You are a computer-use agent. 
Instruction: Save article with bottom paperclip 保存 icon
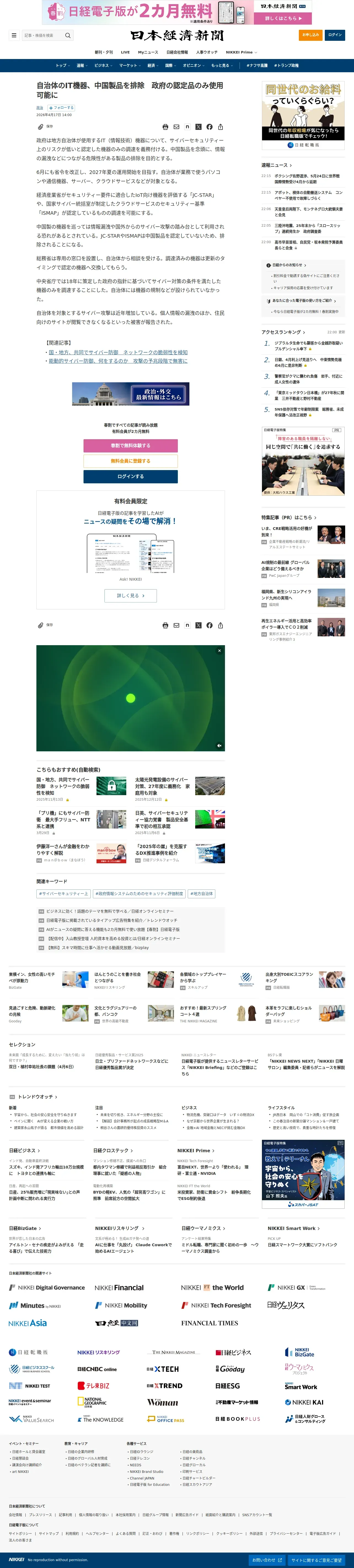tap(45, 625)
